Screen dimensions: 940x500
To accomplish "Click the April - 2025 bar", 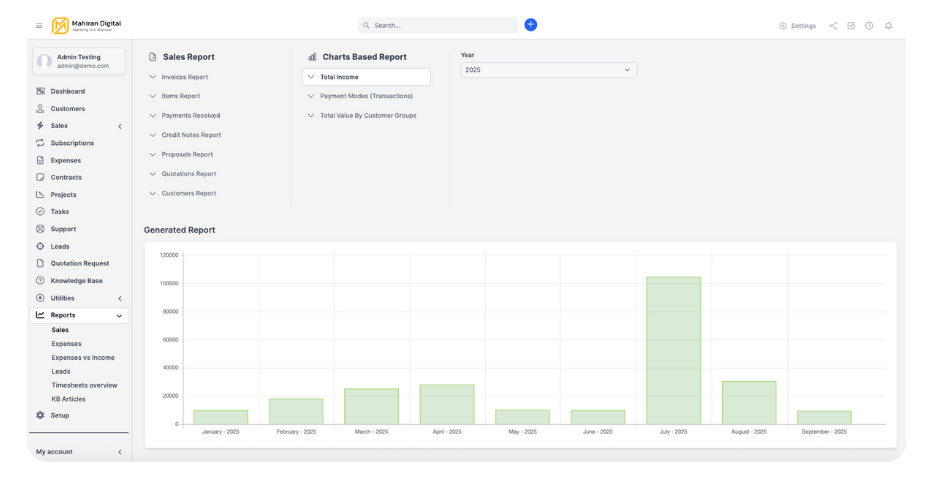I will [447, 405].
